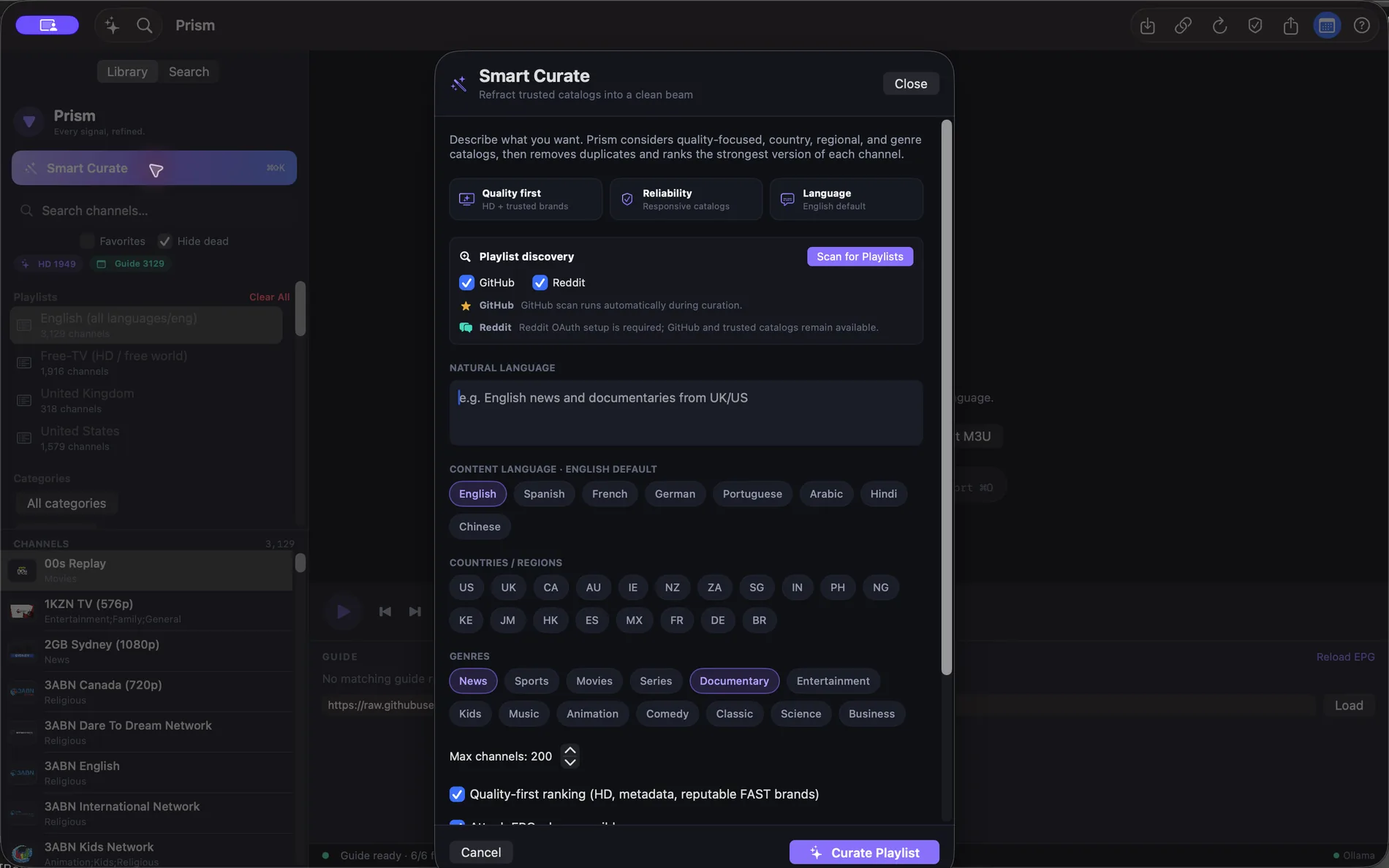Select the Science genre chip

point(801,714)
